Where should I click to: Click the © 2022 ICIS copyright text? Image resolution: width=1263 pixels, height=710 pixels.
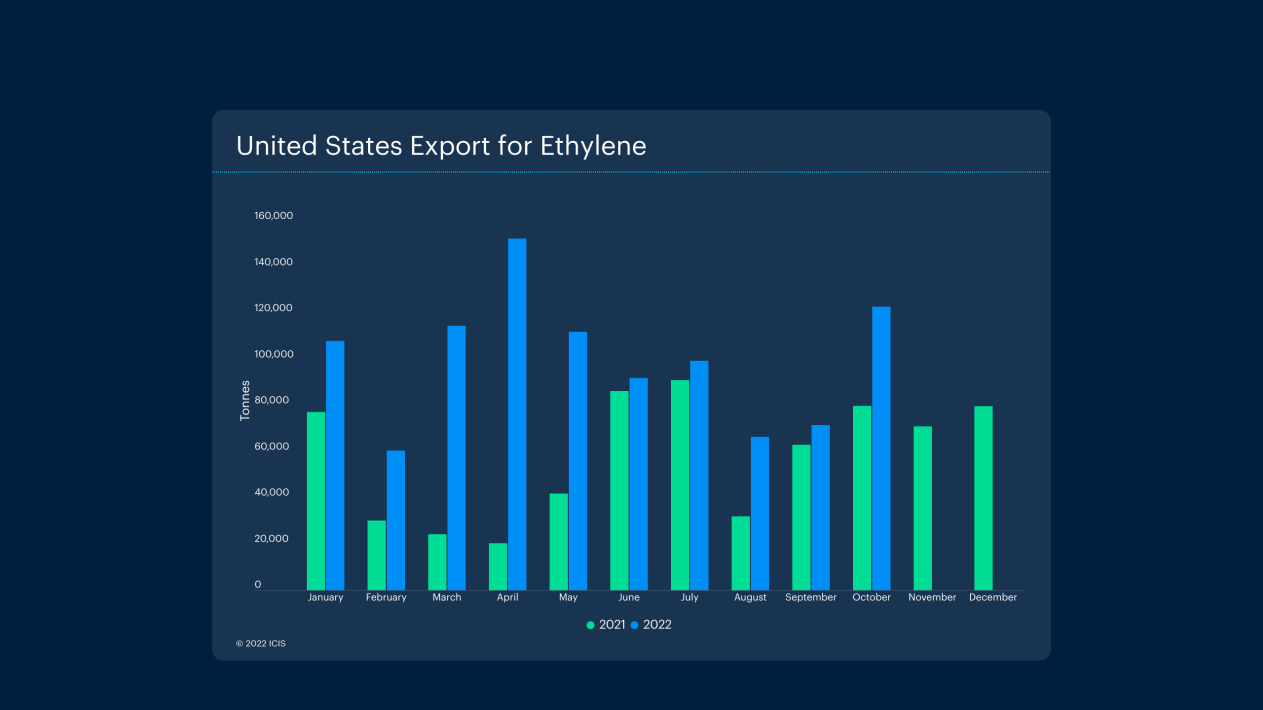pos(260,643)
